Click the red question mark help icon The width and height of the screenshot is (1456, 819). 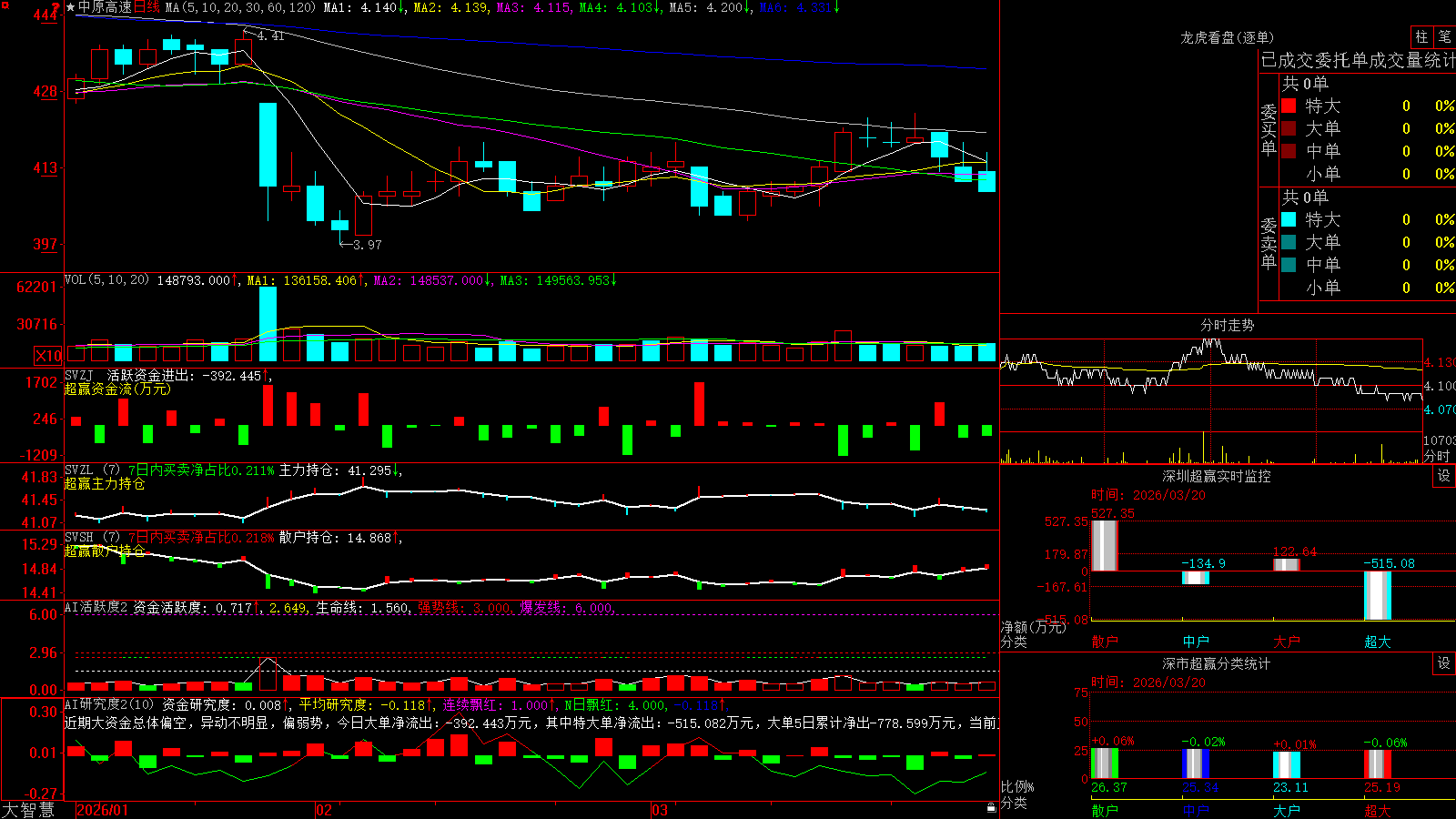coord(56,7)
